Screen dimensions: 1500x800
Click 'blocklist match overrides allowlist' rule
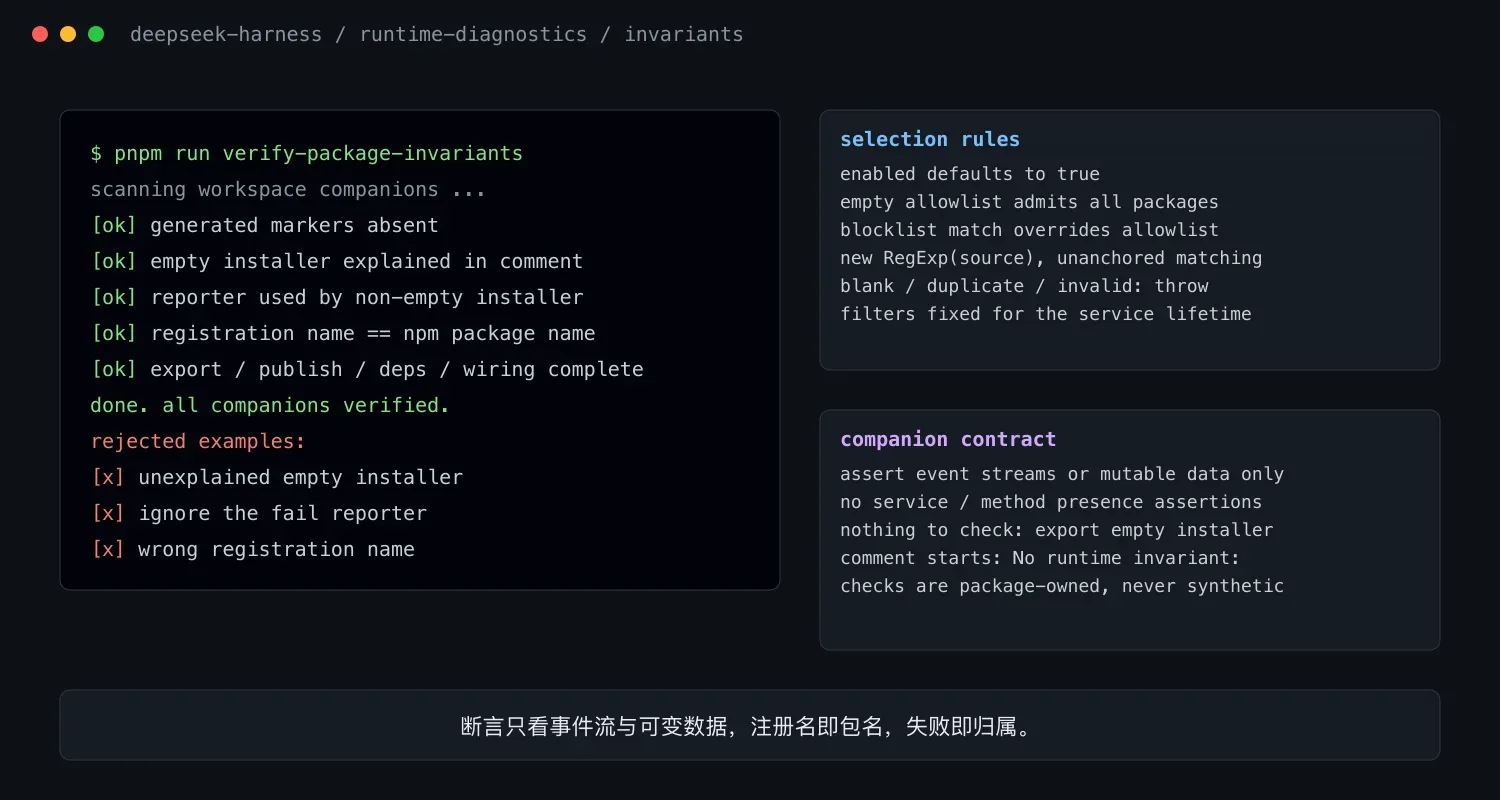click(x=1029, y=230)
